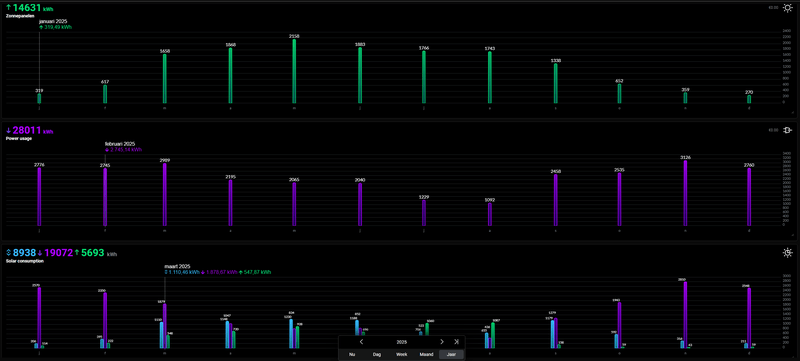Click the solar clock icon on Solar consumption panel
Viewport: 800px width, 361px height.
(x=788, y=252)
